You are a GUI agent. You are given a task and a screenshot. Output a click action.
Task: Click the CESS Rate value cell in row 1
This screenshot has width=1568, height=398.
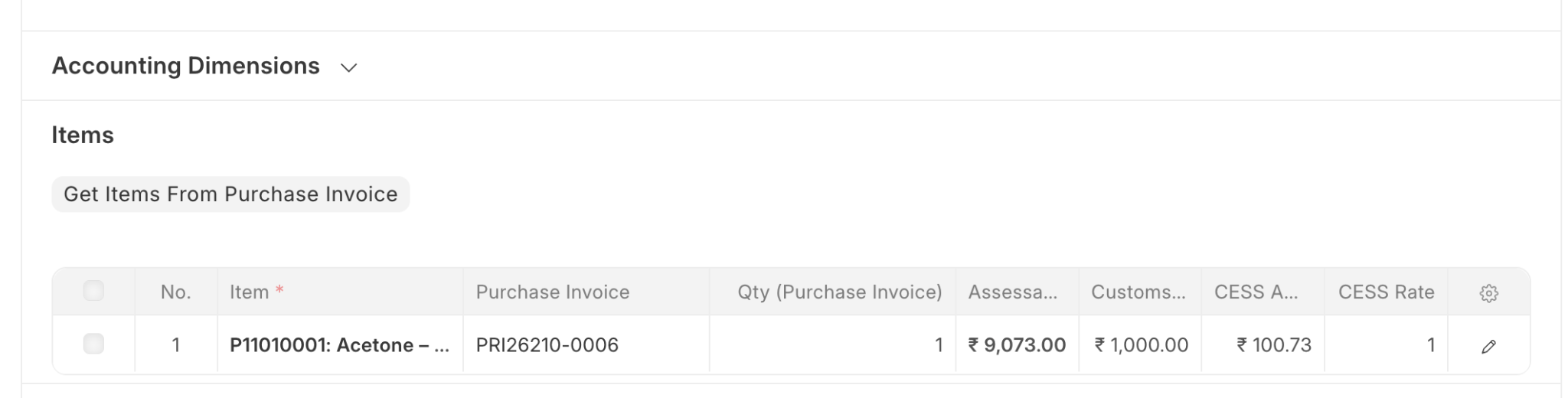(1386, 345)
